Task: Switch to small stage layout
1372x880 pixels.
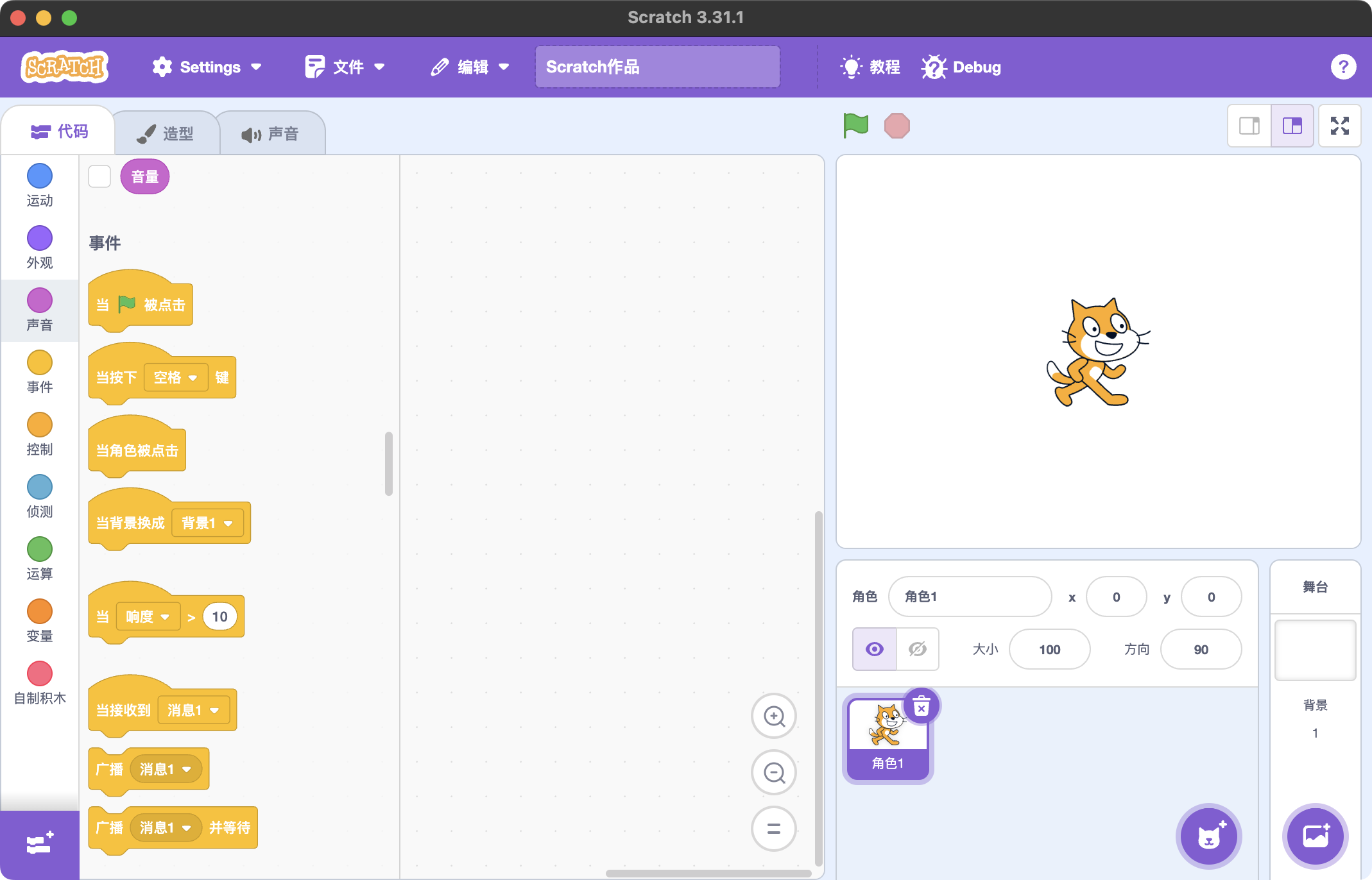Action: tap(1249, 126)
